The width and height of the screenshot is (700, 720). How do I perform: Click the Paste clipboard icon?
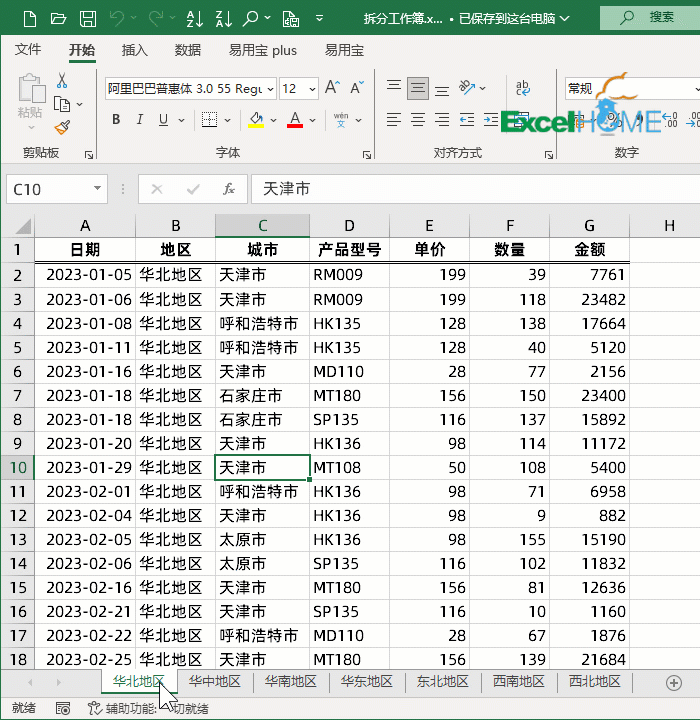31,88
